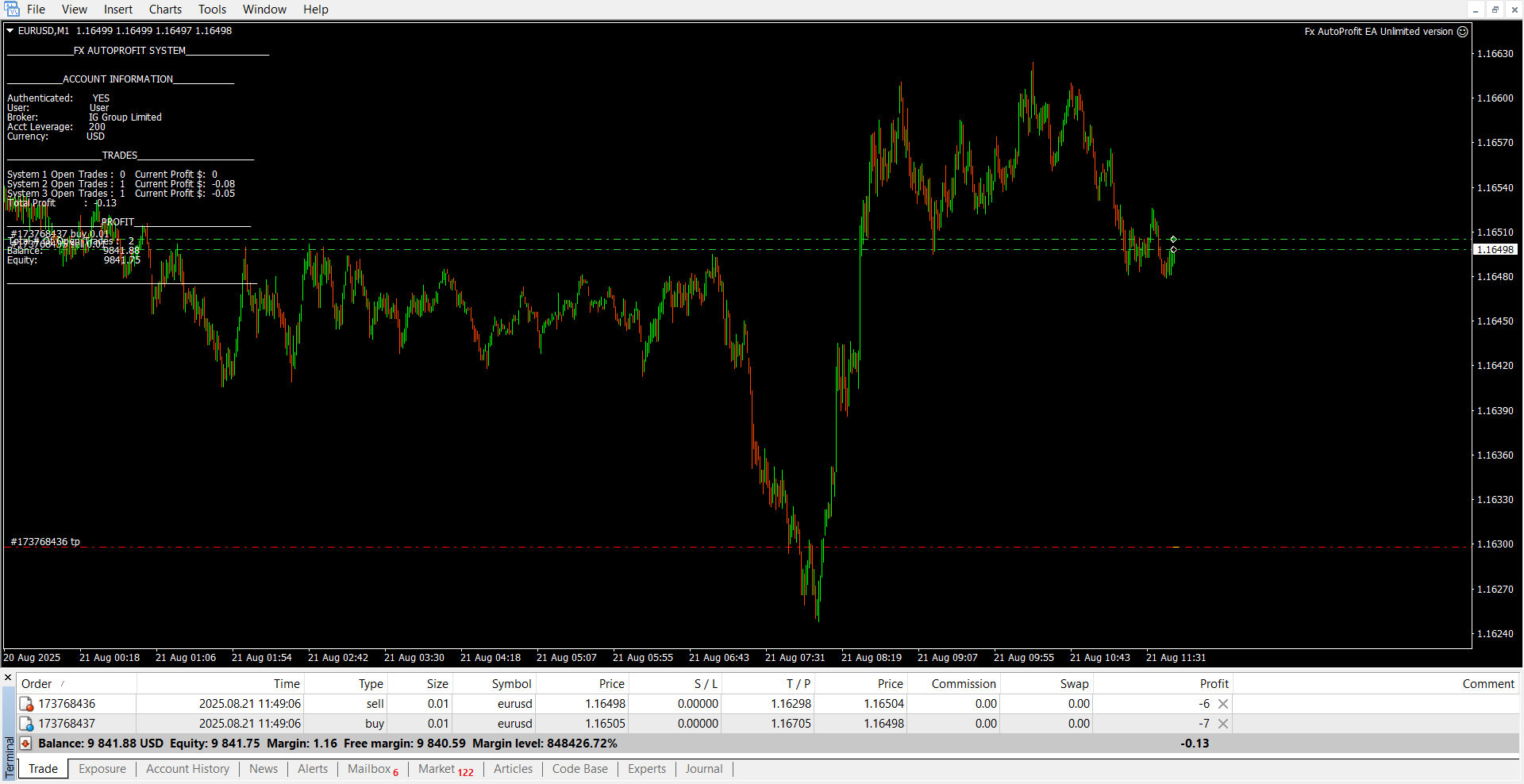Open the Tools menu
This screenshot has height=784, width=1524.
[212, 10]
